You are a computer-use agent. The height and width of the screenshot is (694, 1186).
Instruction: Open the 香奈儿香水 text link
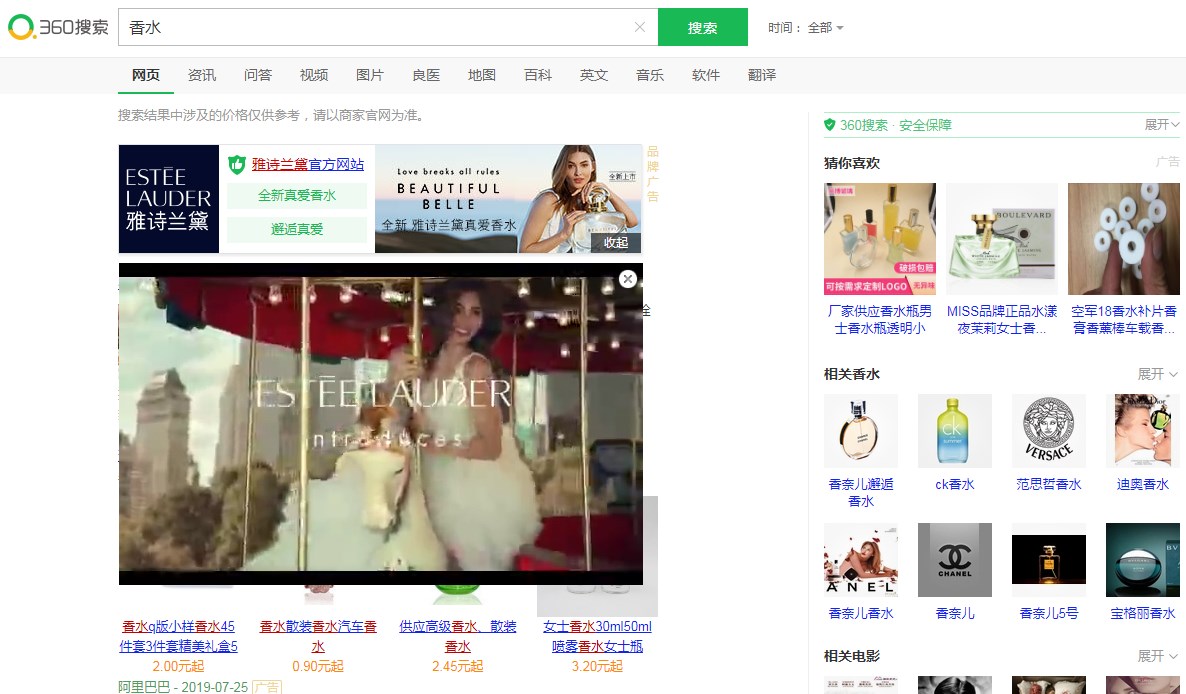click(861, 614)
